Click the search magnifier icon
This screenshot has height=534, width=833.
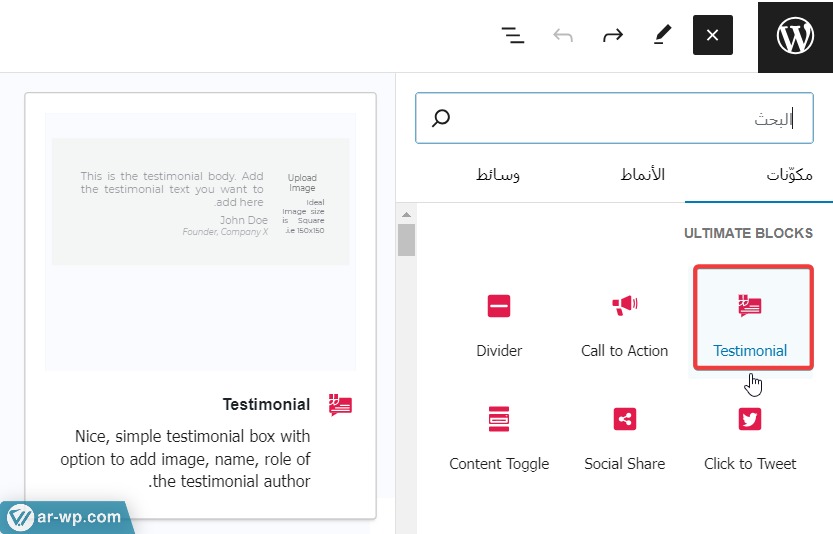click(441, 119)
